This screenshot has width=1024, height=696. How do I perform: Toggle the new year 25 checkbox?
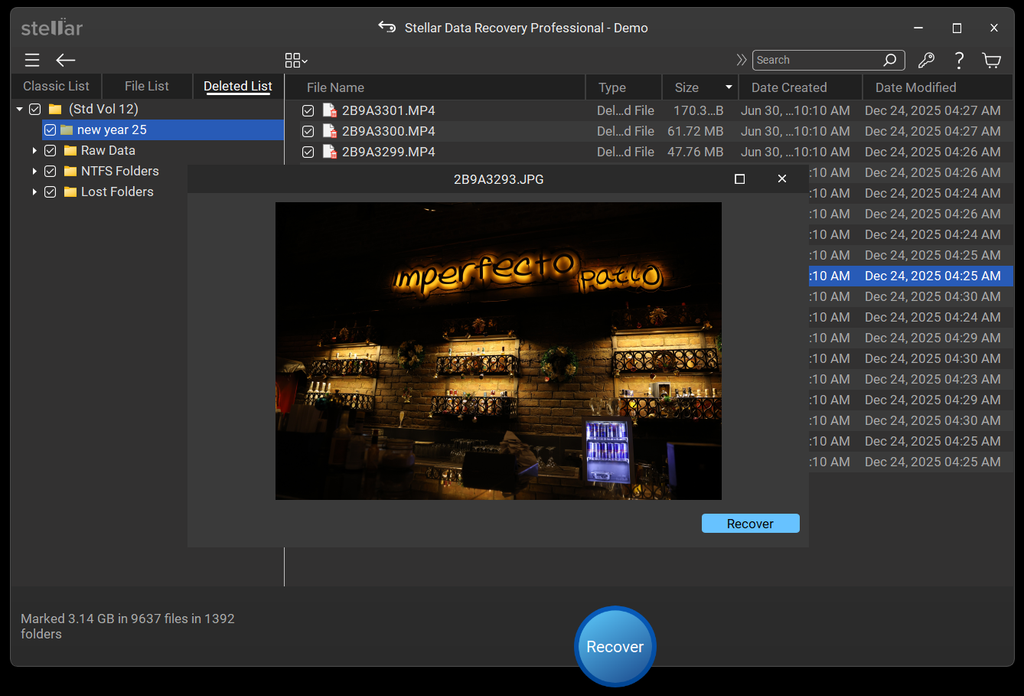[x=50, y=130]
